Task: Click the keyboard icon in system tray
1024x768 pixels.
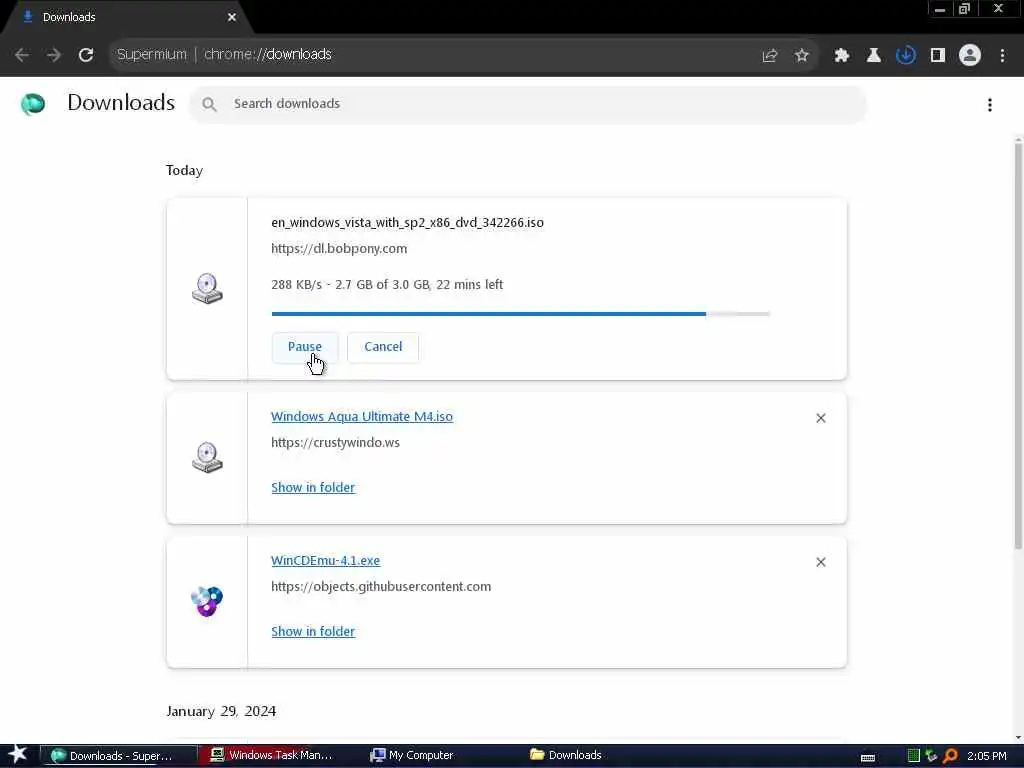Action: point(868,758)
